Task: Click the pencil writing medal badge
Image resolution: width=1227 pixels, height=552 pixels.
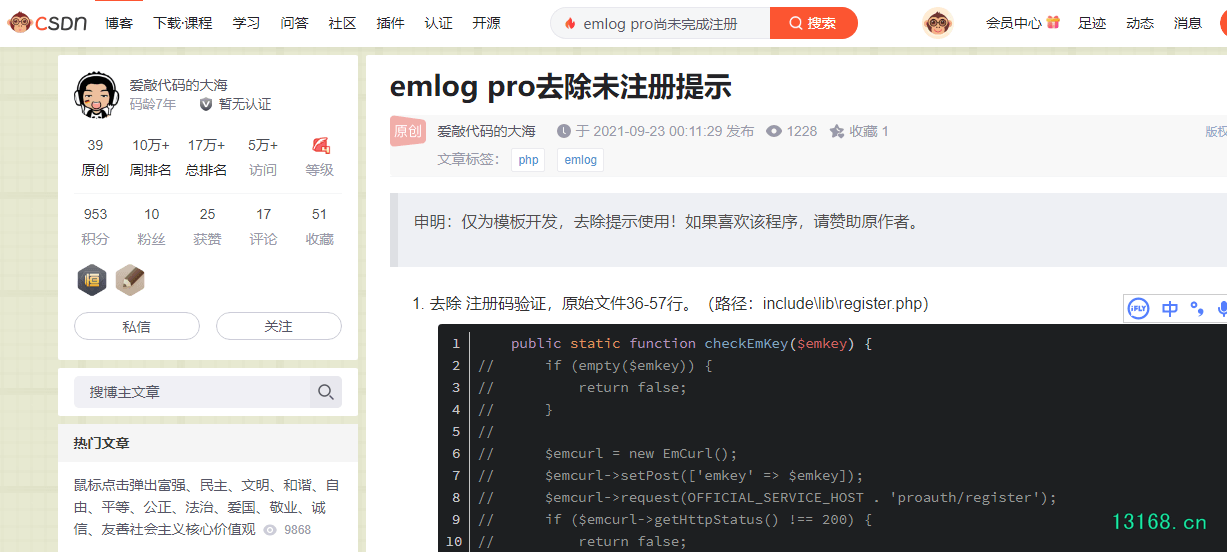Action: pos(130,280)
